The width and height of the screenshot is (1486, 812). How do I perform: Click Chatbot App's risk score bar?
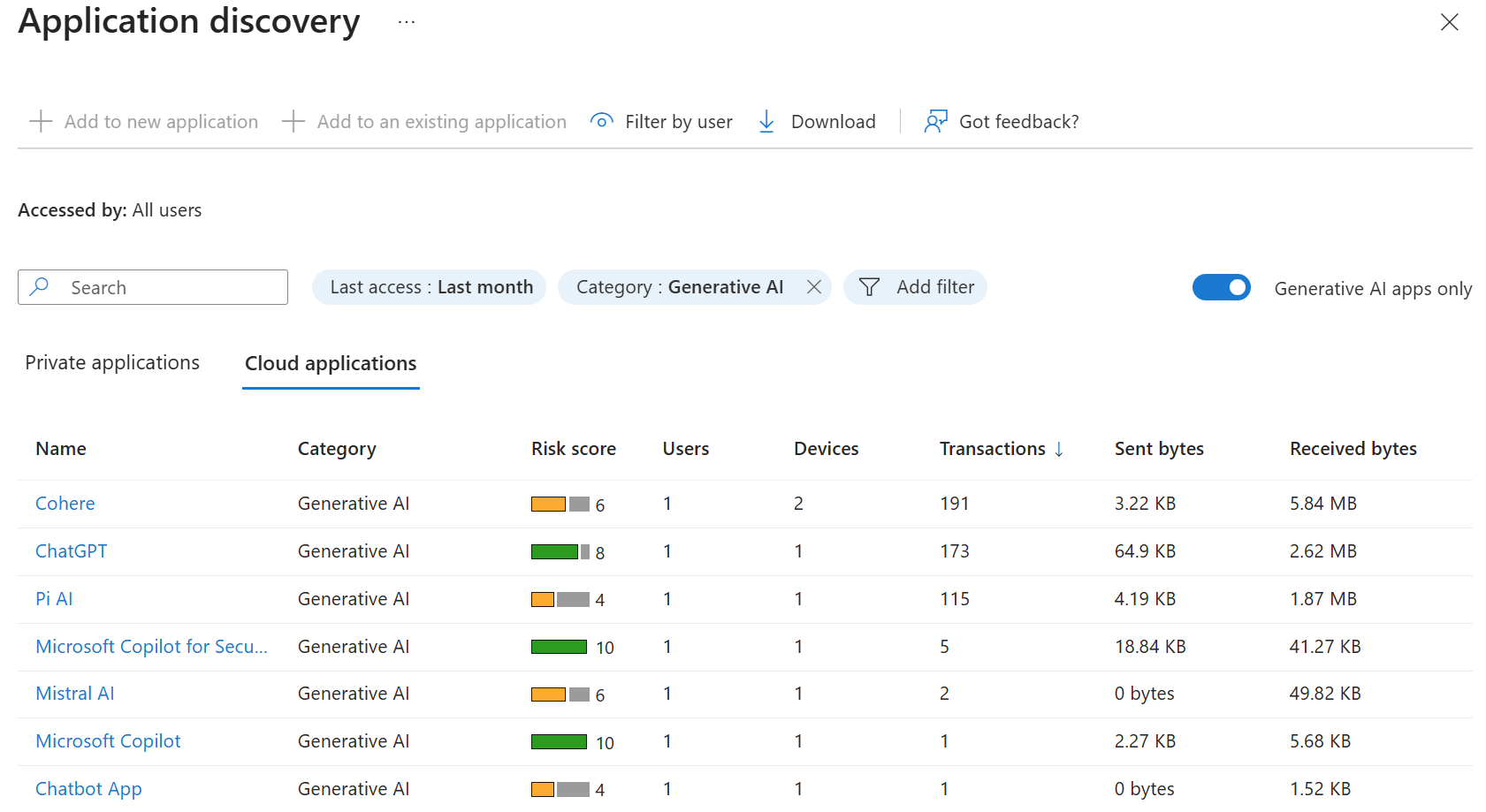tap(560, 790)
